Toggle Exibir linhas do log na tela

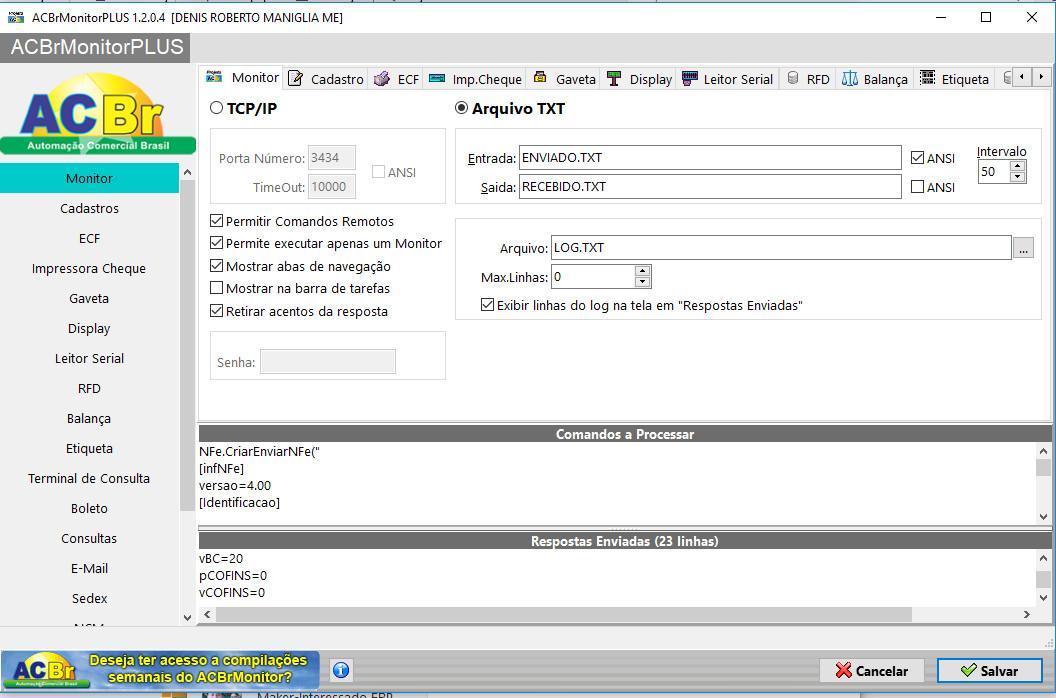tap(488, 305)
